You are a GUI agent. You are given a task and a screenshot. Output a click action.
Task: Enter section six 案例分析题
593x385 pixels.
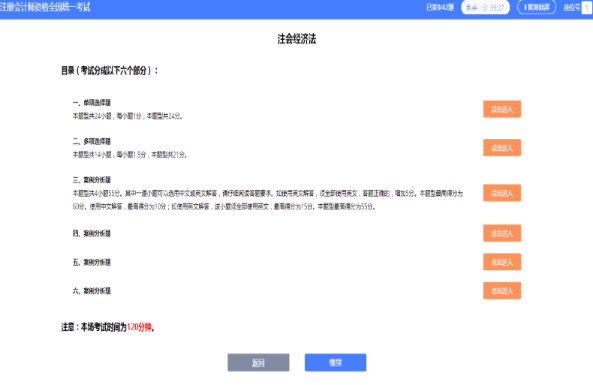[502, 291]
